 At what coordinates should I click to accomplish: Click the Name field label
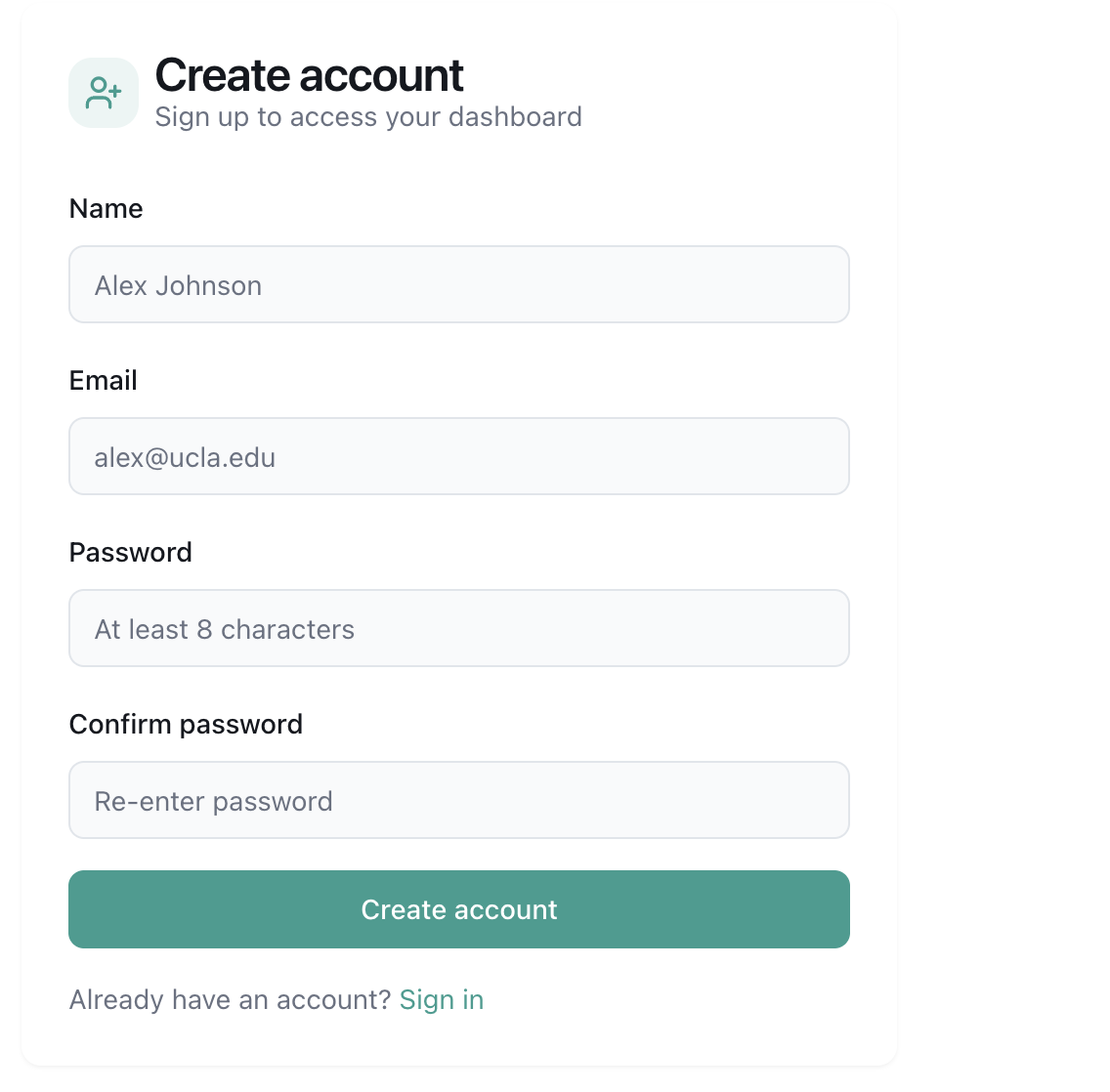tap(106, 209)
